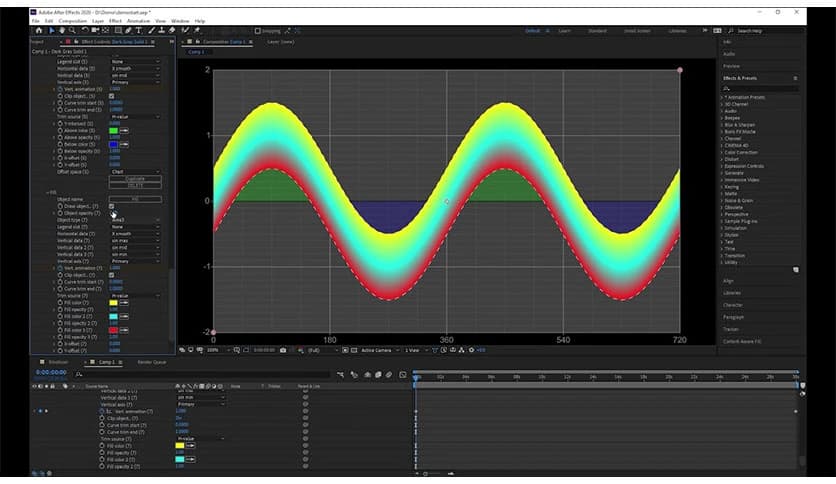Open the Vertical axis (7) Primary dropdown in Effect Controls

click(x=135, y=261)
